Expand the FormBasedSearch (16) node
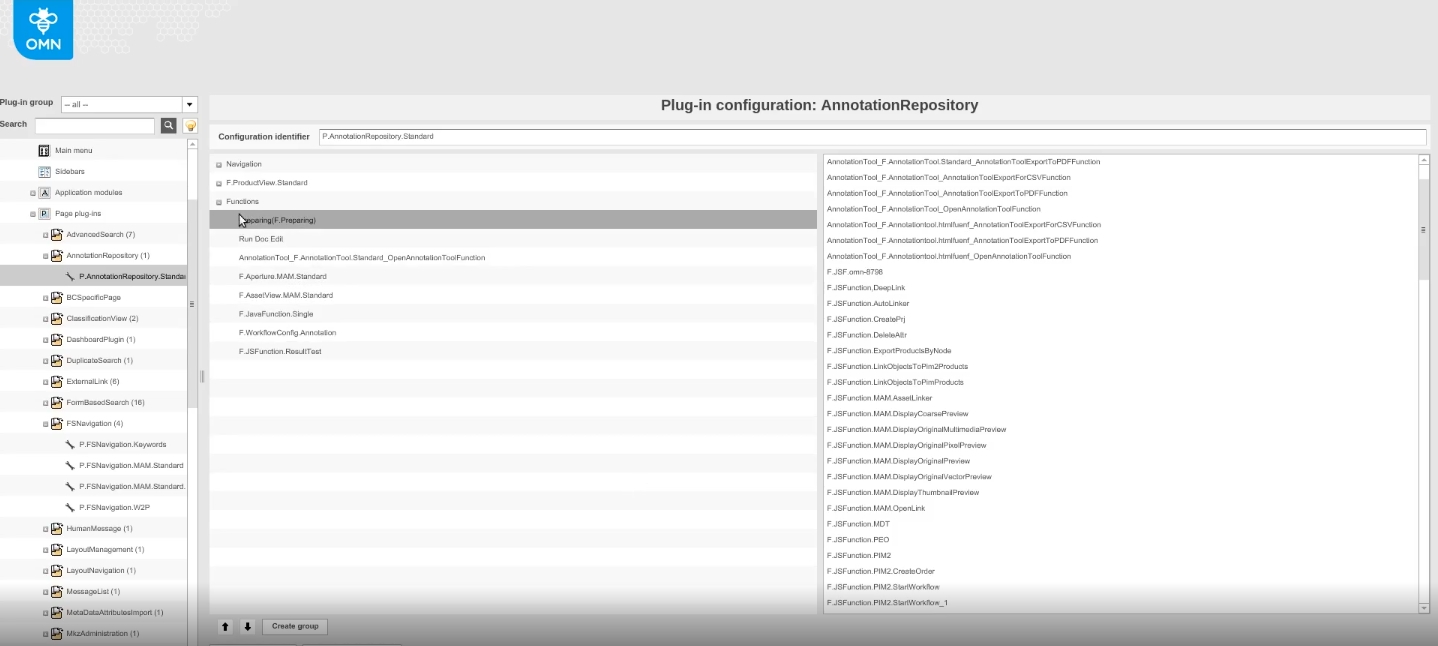Screen dimensions: 1438x646 pos(46,403)
